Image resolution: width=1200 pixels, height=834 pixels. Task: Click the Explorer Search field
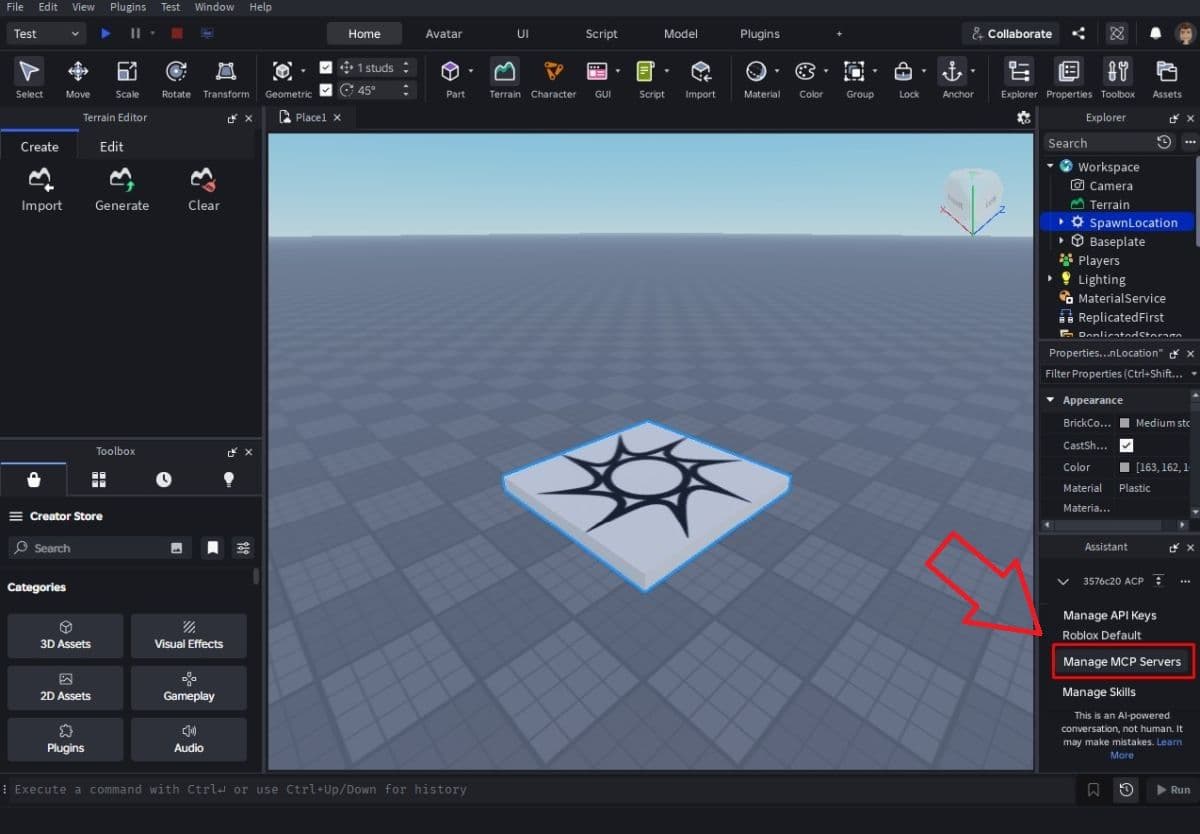click(x=1097, y=143)
